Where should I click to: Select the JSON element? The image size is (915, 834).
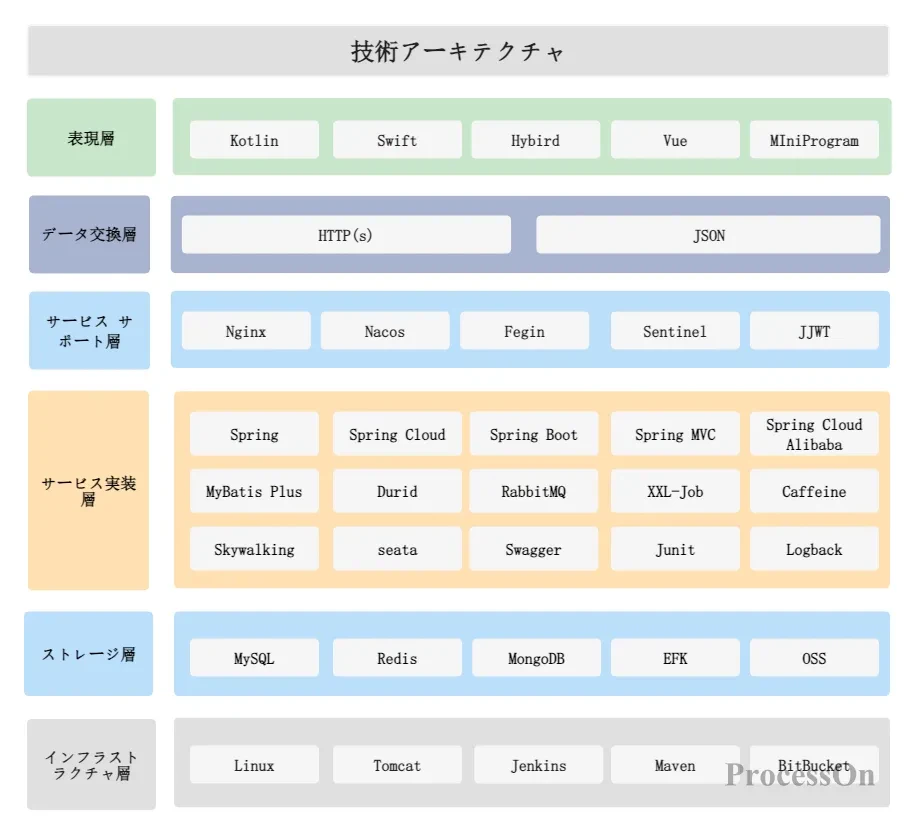point(709,235)
